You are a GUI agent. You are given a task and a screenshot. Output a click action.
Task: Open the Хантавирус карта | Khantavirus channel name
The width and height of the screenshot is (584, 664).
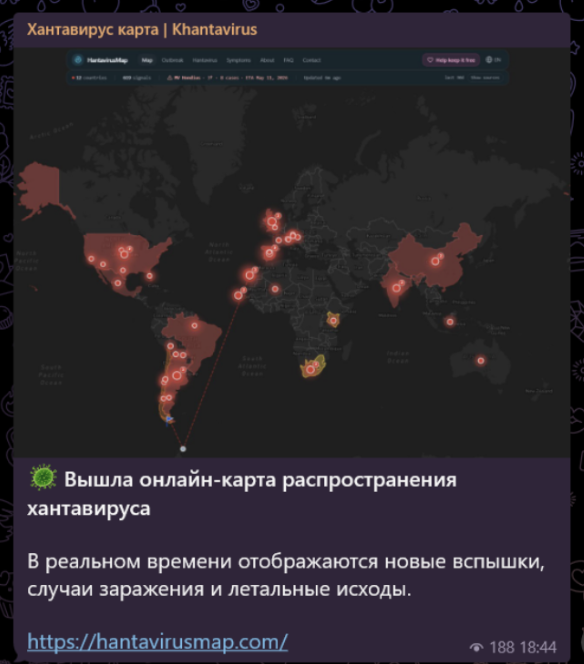142,30
